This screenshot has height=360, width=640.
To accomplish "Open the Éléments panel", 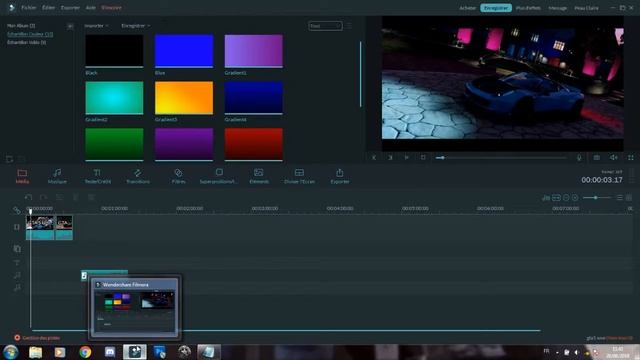I will click(x=259, y=176).
